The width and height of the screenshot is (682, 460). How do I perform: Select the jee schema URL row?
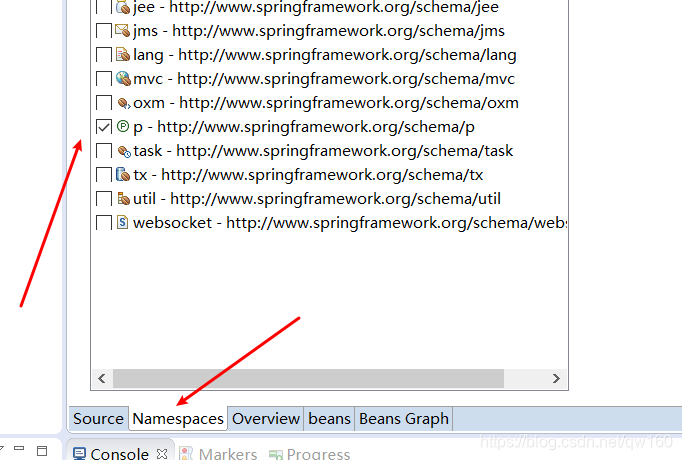click(x=316, y=7)
